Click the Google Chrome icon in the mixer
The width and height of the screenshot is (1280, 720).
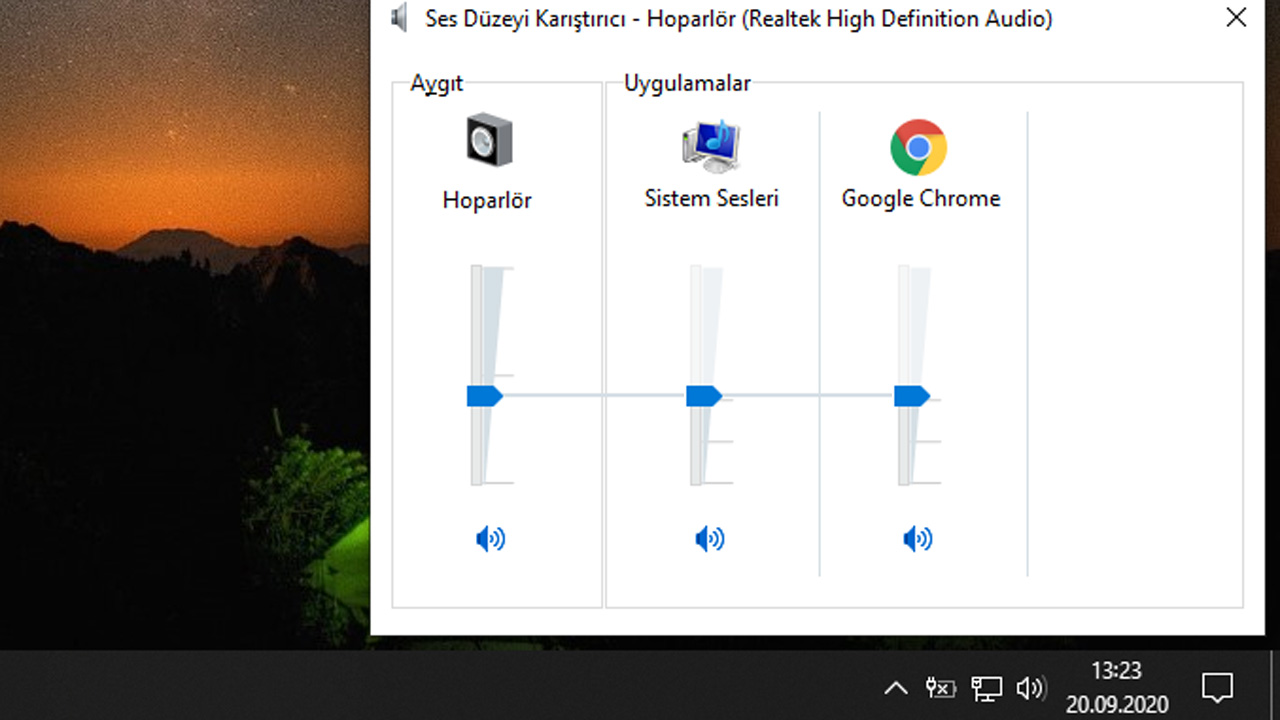tap(918, 146)
